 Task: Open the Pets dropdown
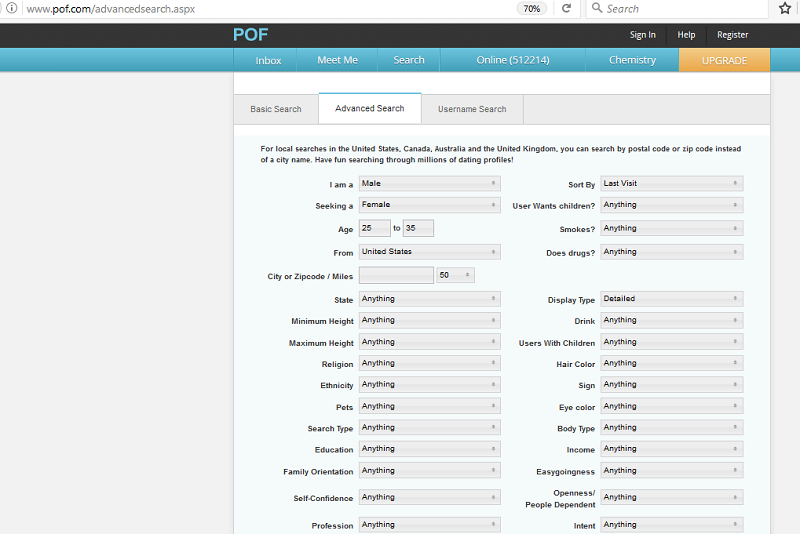click(x=430, y=406)
